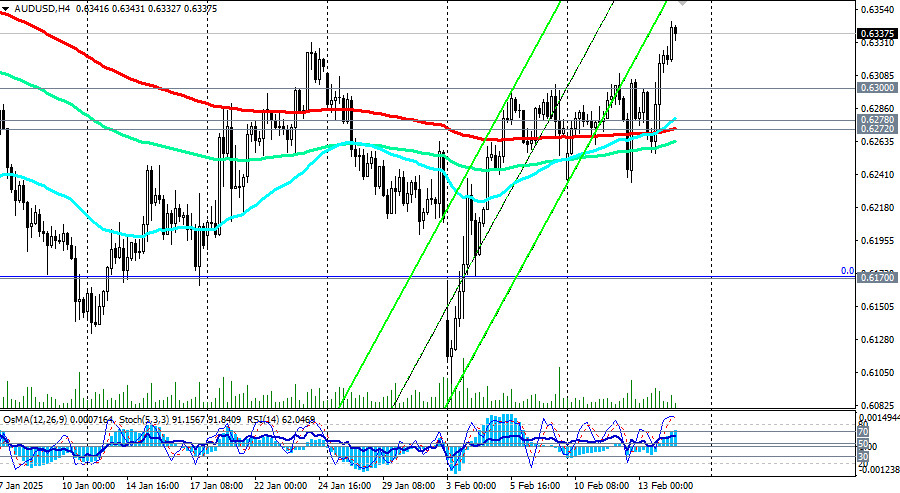Viewport: 900px width, 493px height.
Task: Click the 3 Feb 00:00 time label
Action: [x=472, y=486]
